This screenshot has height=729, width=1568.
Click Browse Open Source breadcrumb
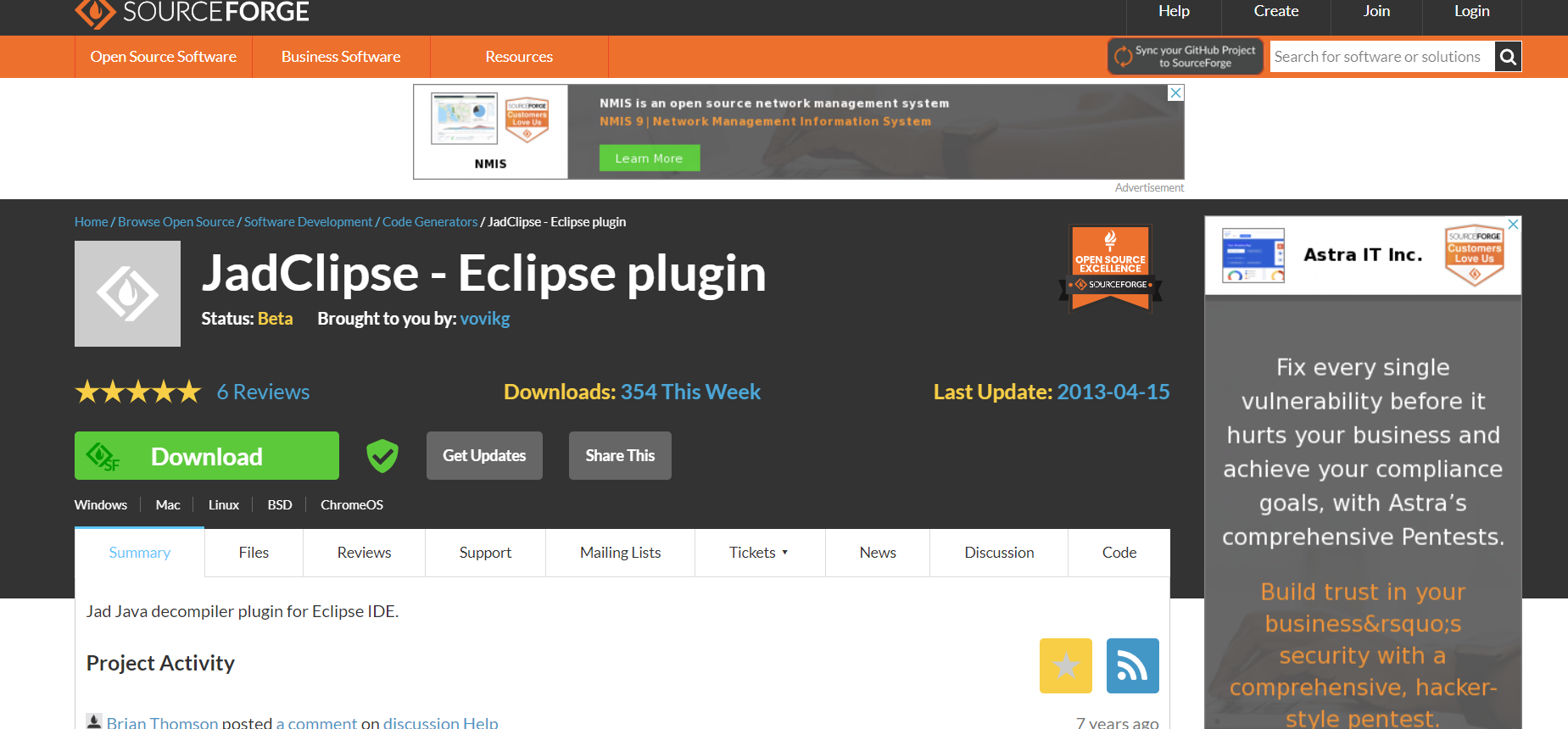click(x=176, y=222)
